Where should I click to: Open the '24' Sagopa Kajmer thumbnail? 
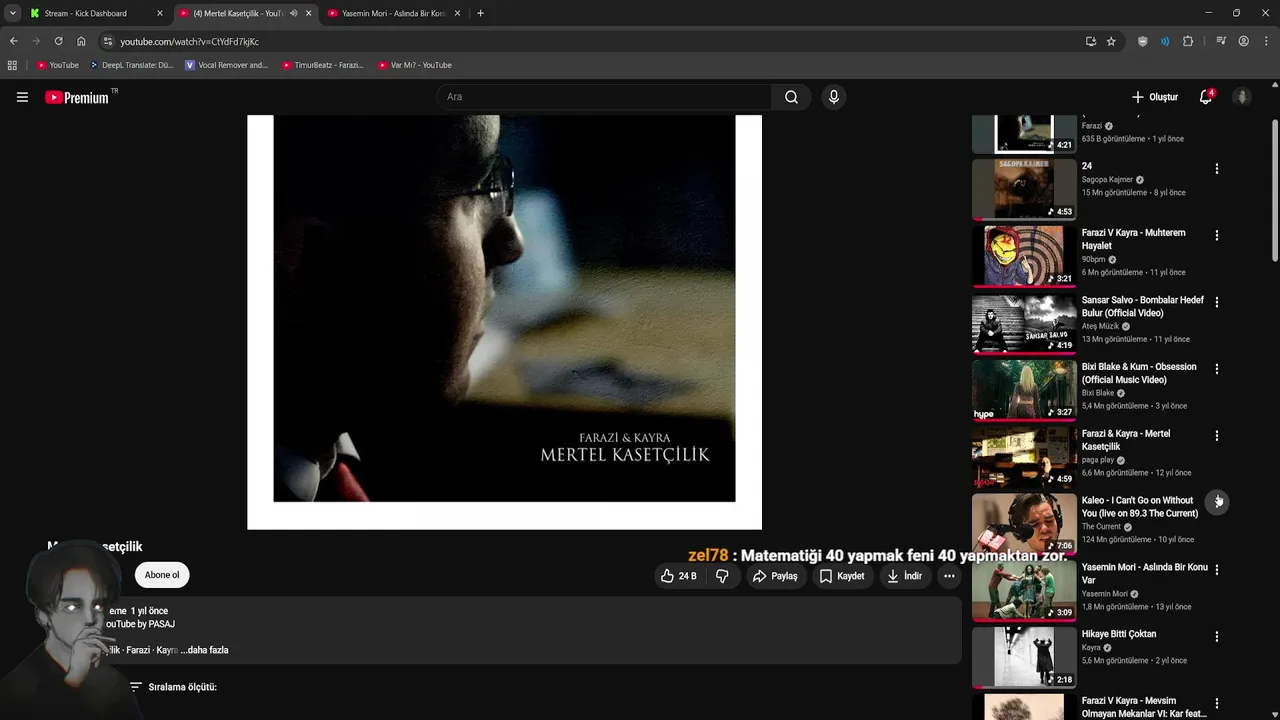pos(1024,188)
